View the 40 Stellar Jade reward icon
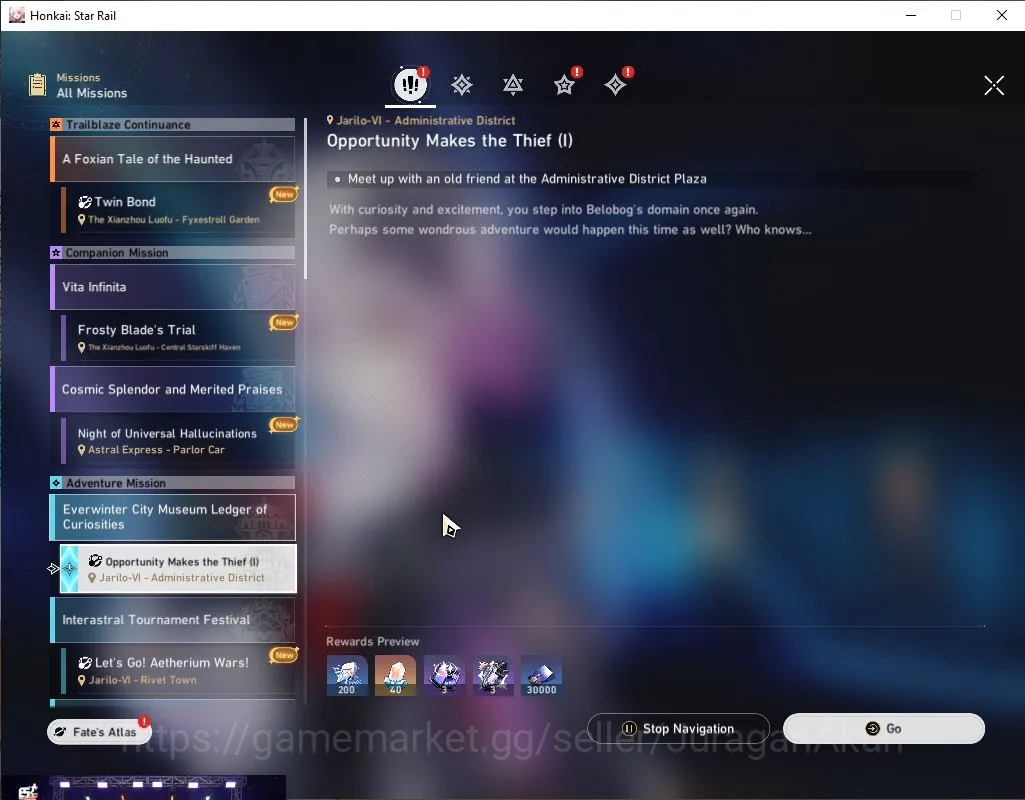1025x800 pixels. click(x=395, y=676)
